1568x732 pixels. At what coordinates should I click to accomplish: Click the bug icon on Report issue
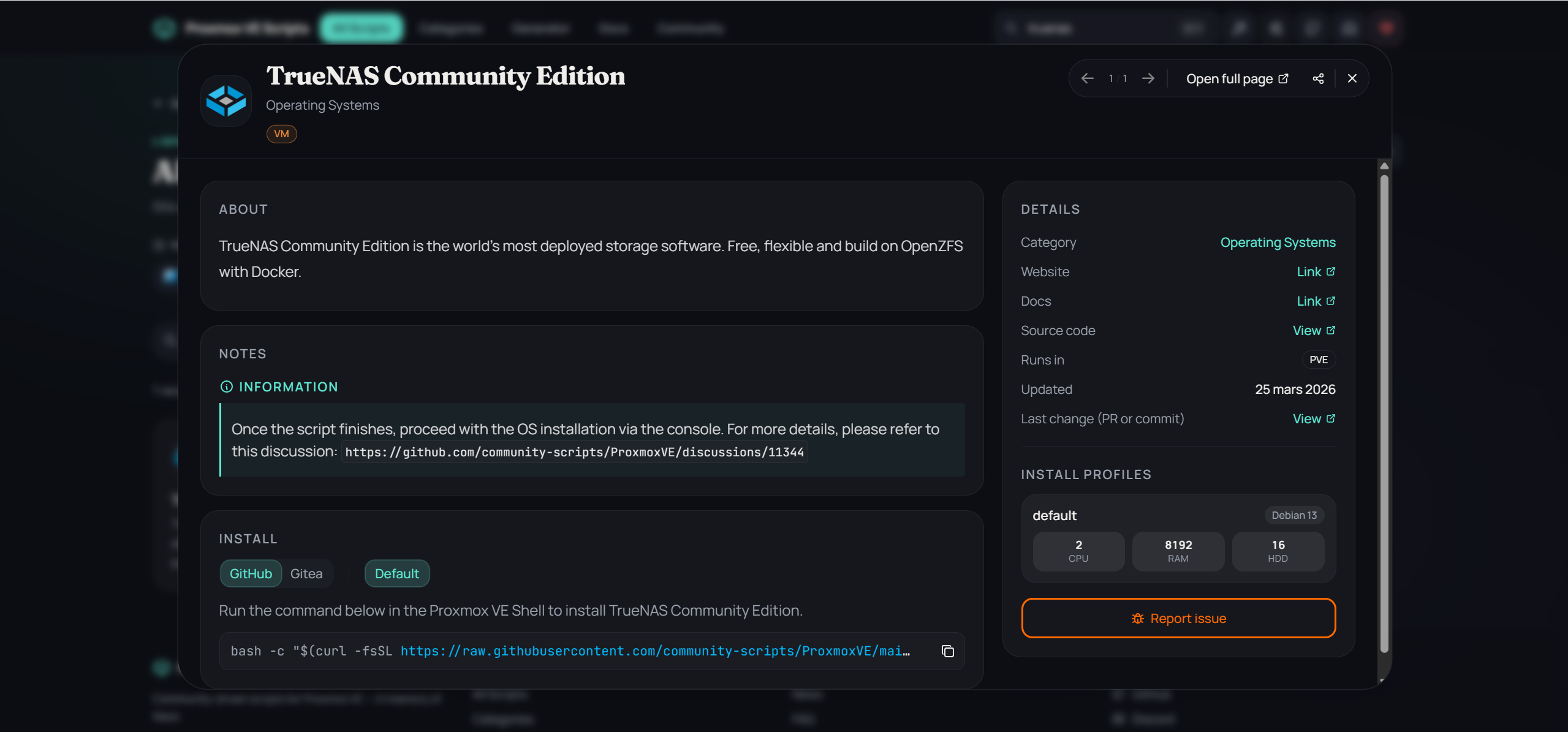click(1138, 619)
